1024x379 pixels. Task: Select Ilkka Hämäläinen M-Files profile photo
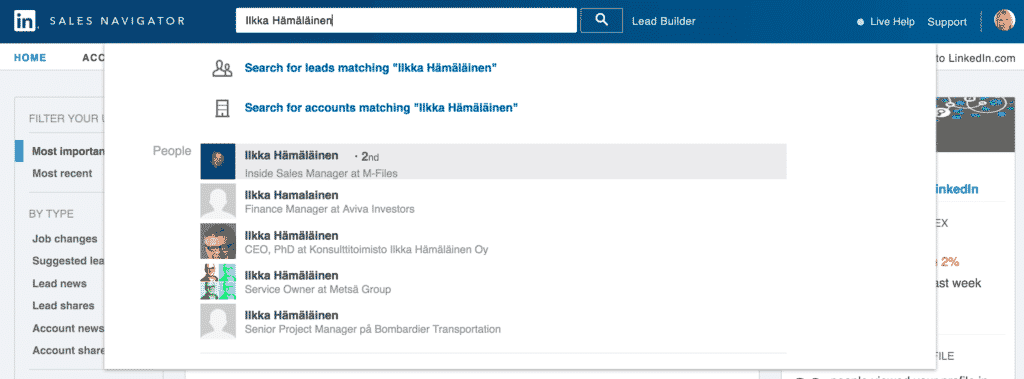[x=217, y=161]
